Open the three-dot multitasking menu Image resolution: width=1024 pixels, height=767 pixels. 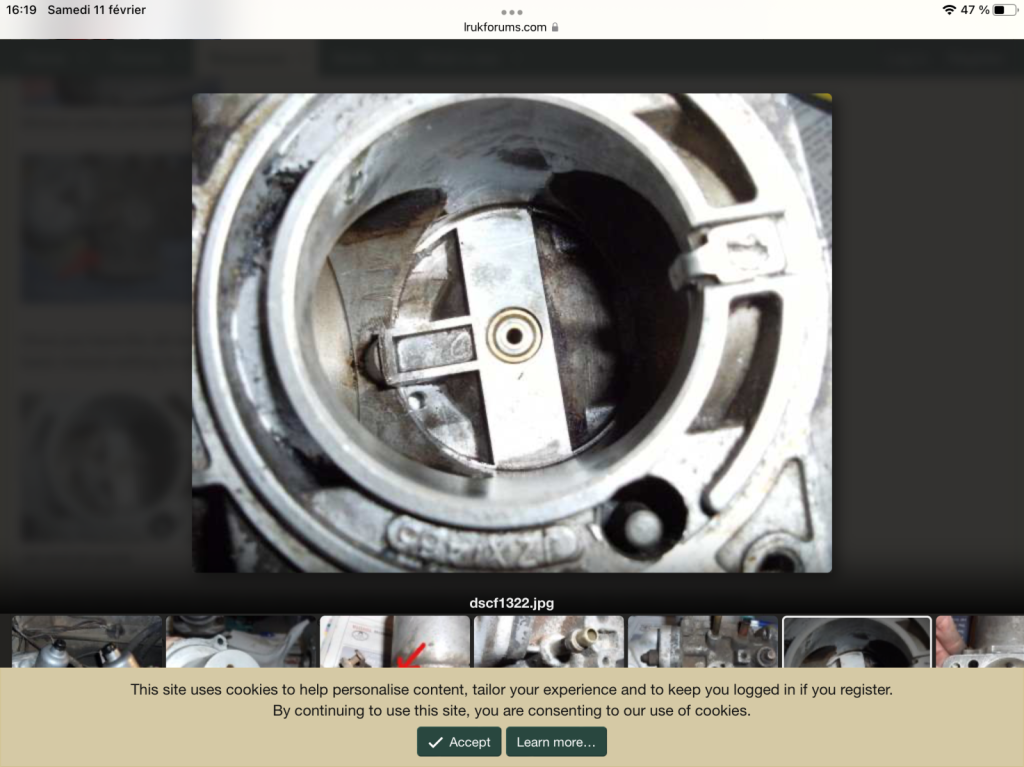click(511, 12)
